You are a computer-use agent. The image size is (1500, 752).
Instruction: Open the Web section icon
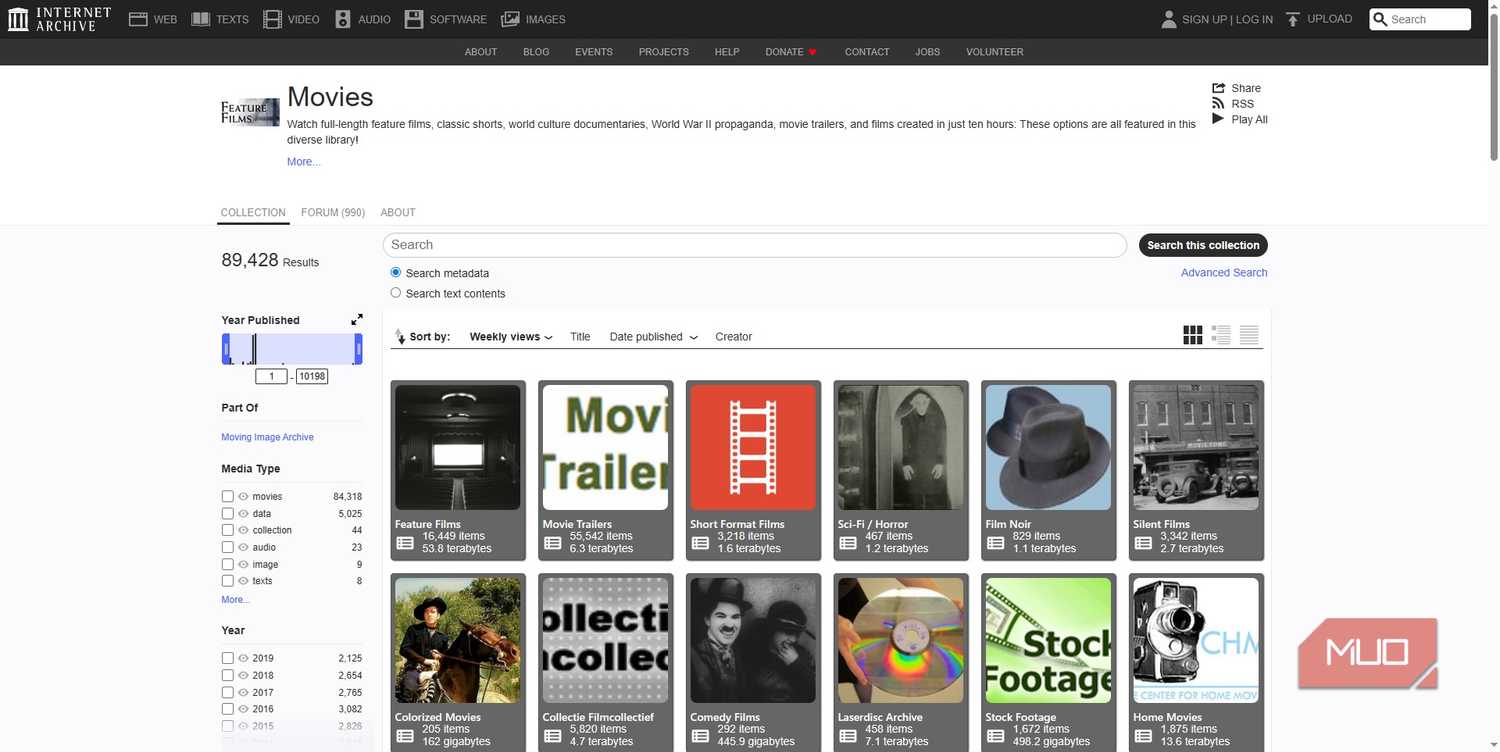pos(138,19)
